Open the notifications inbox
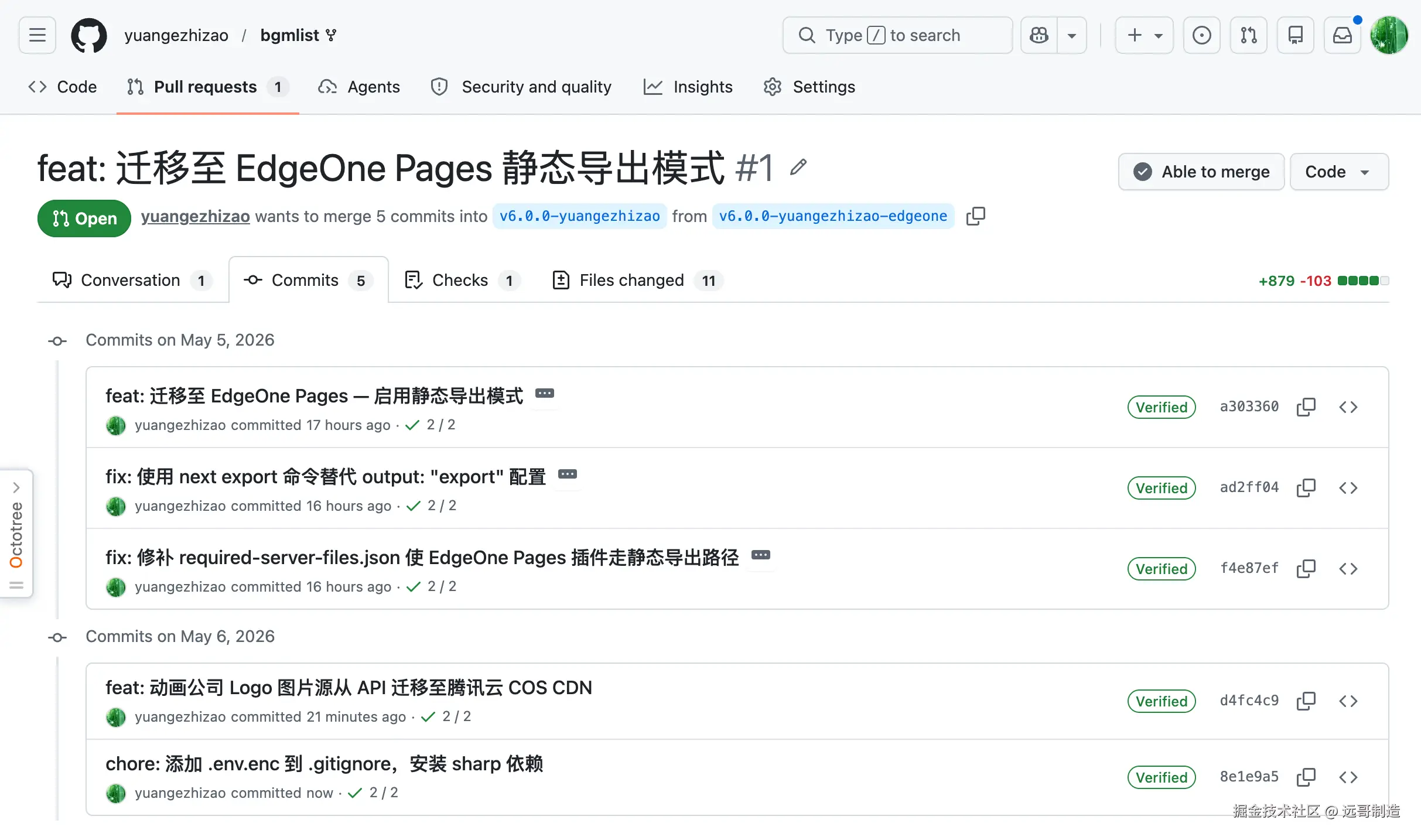This screenshot has height=840, width=1421. coord(1343,35)
